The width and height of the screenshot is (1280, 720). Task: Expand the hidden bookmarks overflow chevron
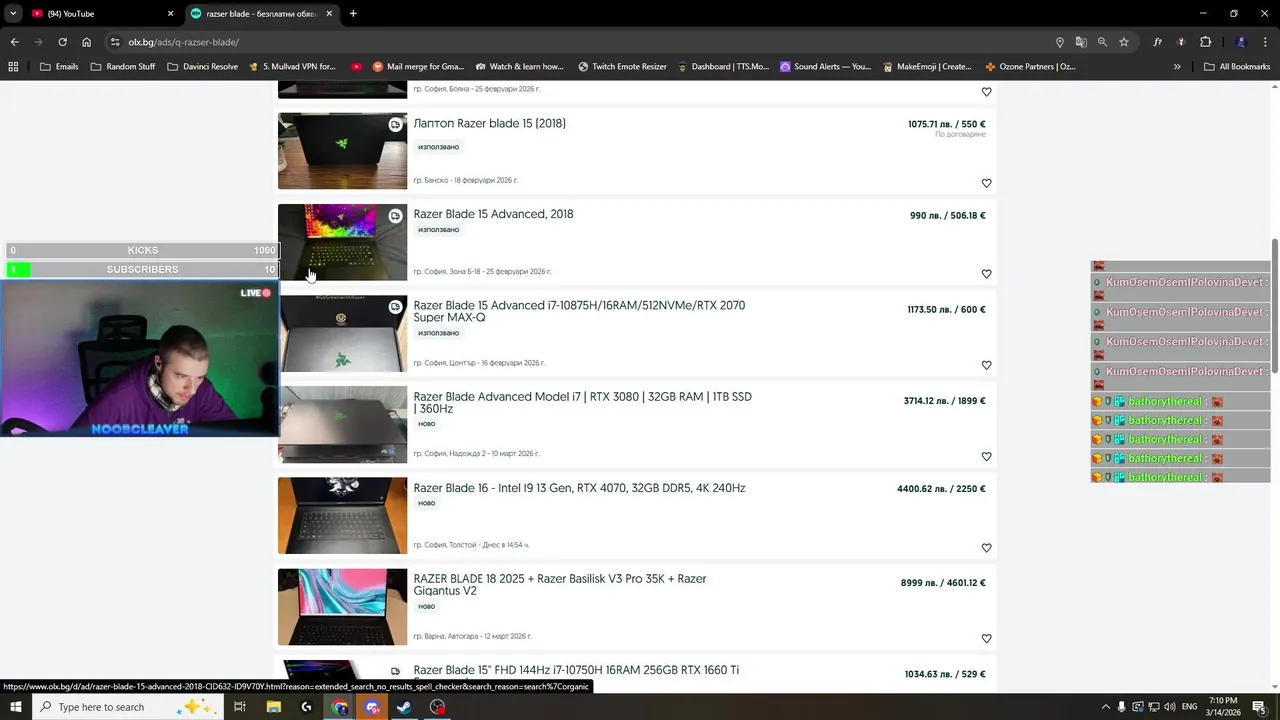pyautogui.click(x=1177, y=67)
